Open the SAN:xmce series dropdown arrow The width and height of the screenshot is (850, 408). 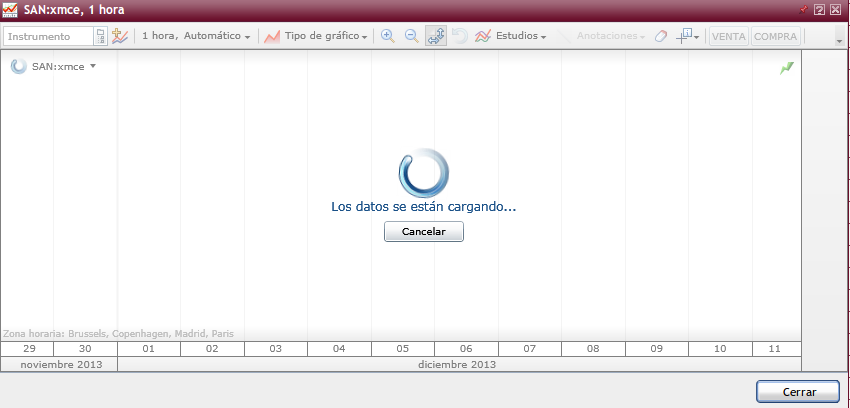coord(93,66)
